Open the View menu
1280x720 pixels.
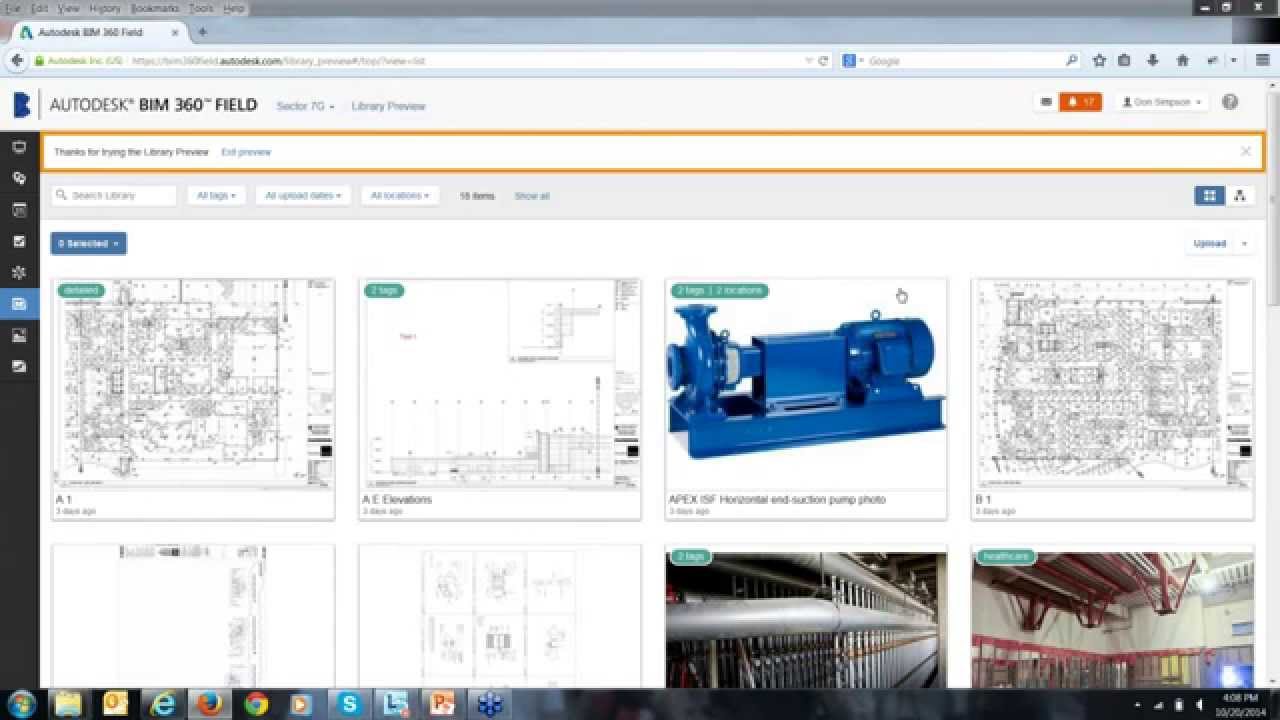[69, 8]
